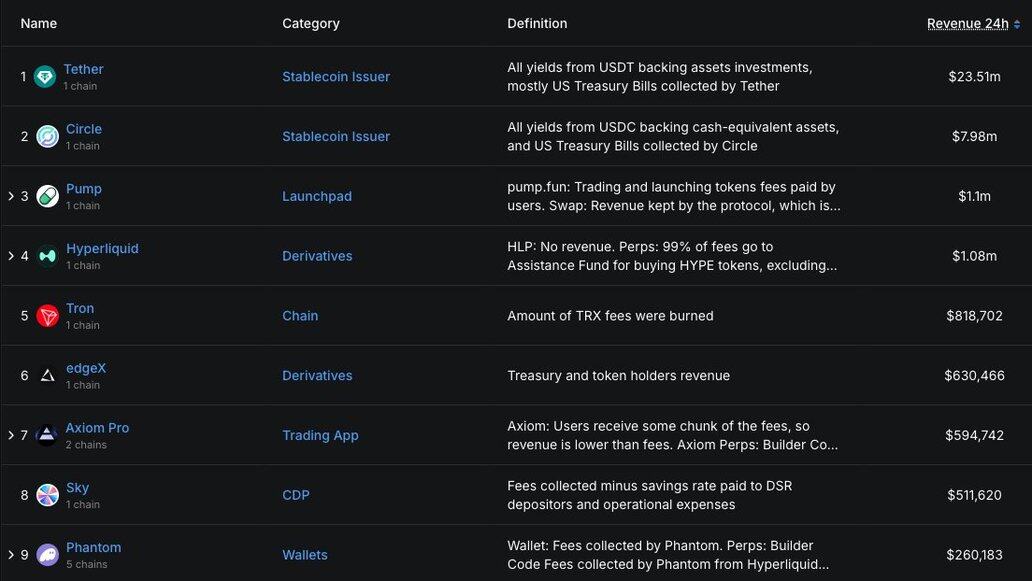
Task: Click the edgeX logo icon
Action: point(47,376)
